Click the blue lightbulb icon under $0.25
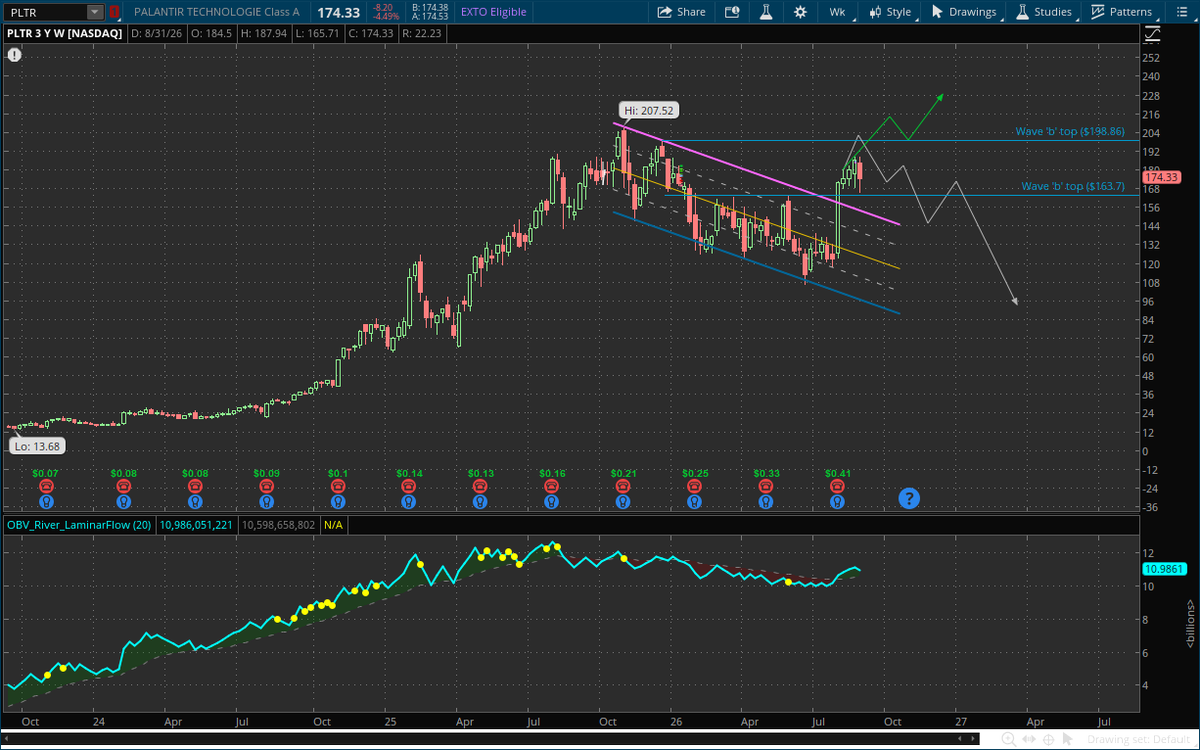1200x750 pixels. click(694, 501)
